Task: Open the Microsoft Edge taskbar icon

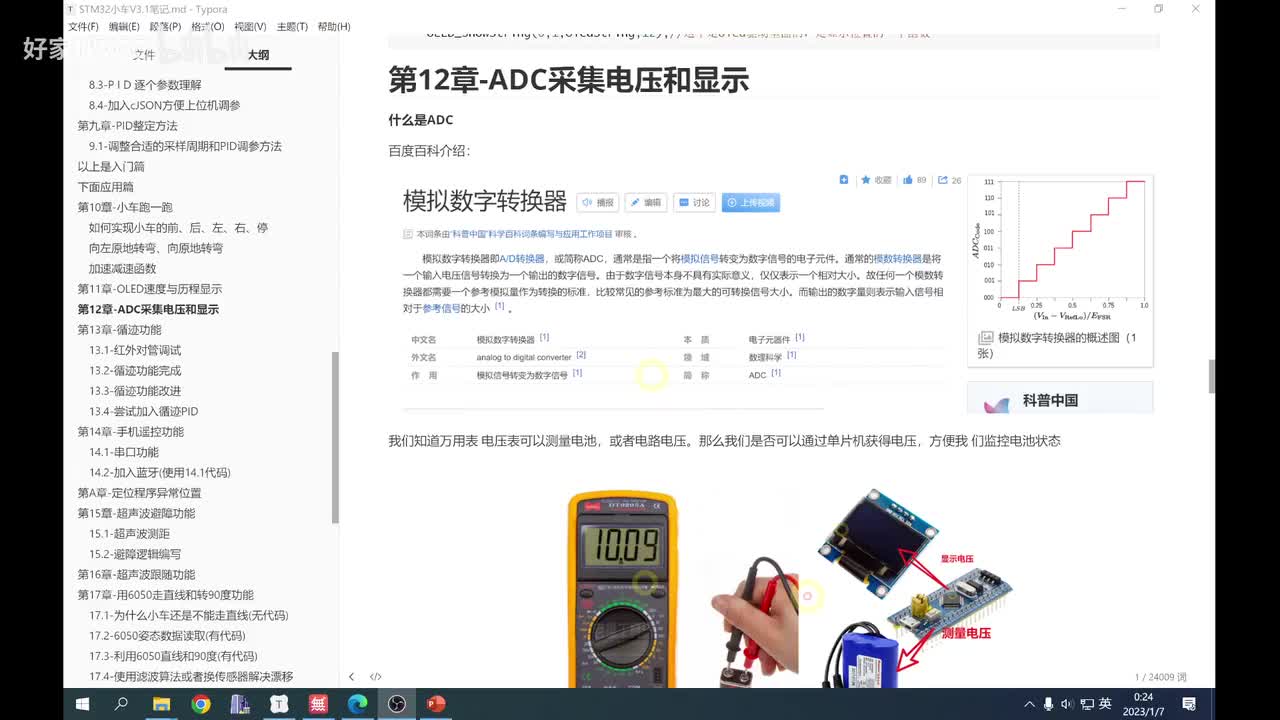Action: (357, 704)
